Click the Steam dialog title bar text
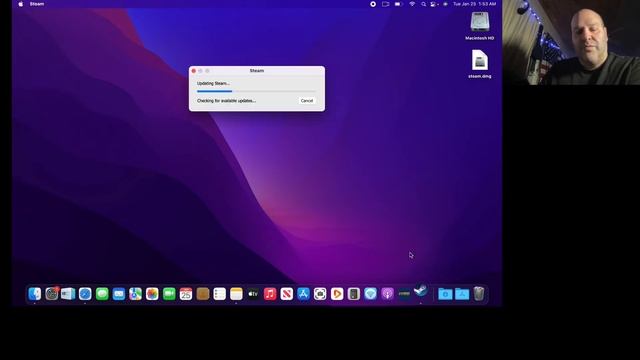Image resolution: width=640 pixels, height=360 pixels. pyautogui.click(x=257, y=71)
